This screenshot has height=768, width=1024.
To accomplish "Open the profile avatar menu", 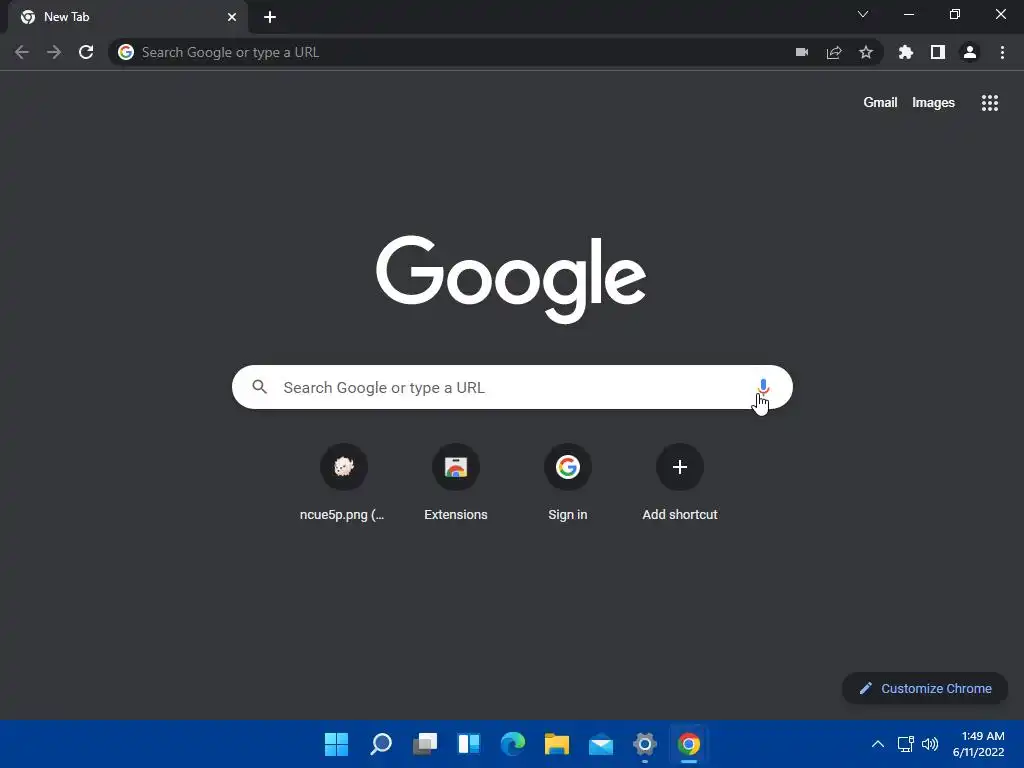I will tap(970, 52).
